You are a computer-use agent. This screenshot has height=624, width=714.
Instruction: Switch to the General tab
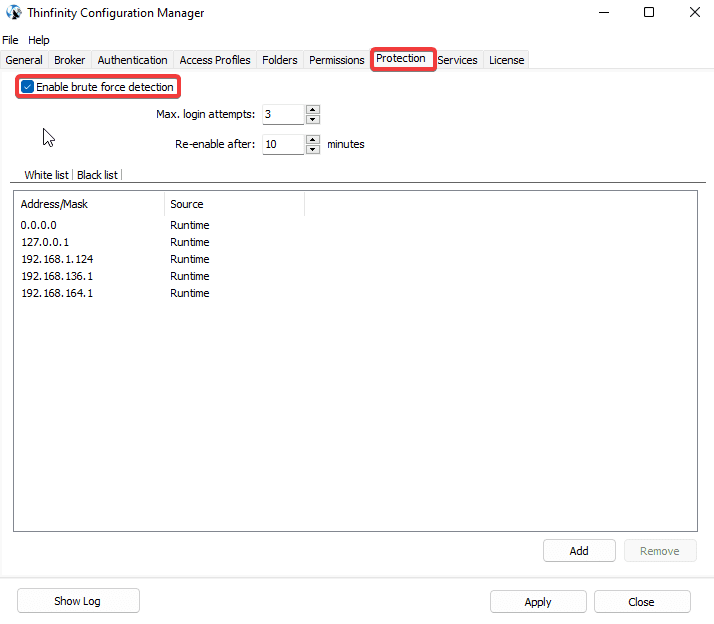[24, 60]
